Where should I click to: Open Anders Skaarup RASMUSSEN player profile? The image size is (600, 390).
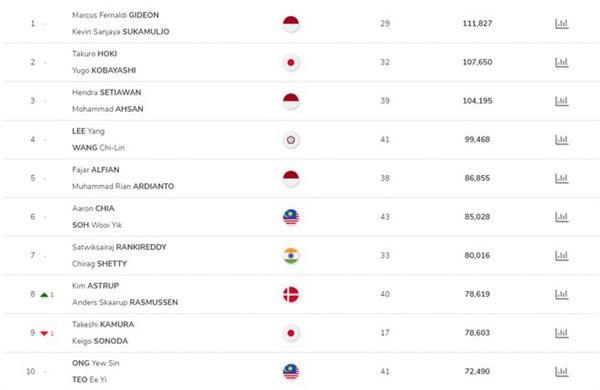pos(125,302)
